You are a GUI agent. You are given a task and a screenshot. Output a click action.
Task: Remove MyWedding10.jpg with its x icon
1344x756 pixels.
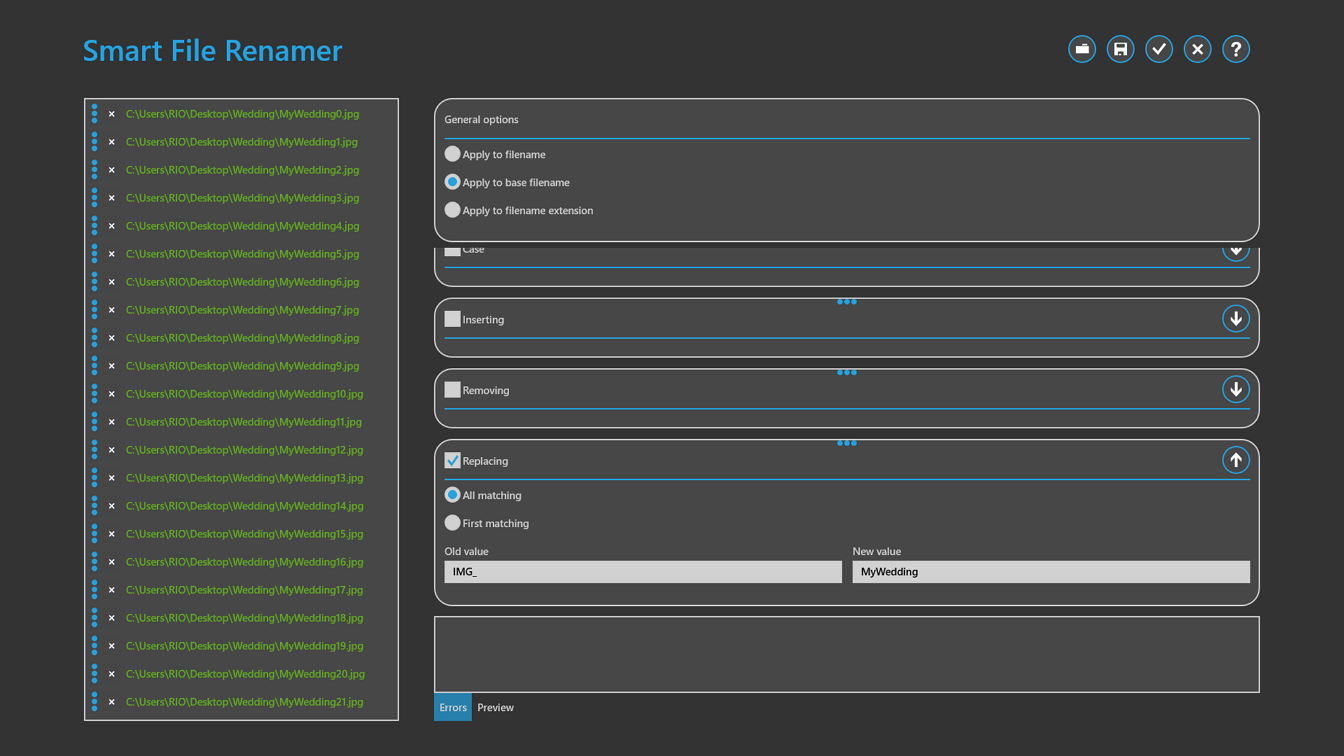[112, 394]
